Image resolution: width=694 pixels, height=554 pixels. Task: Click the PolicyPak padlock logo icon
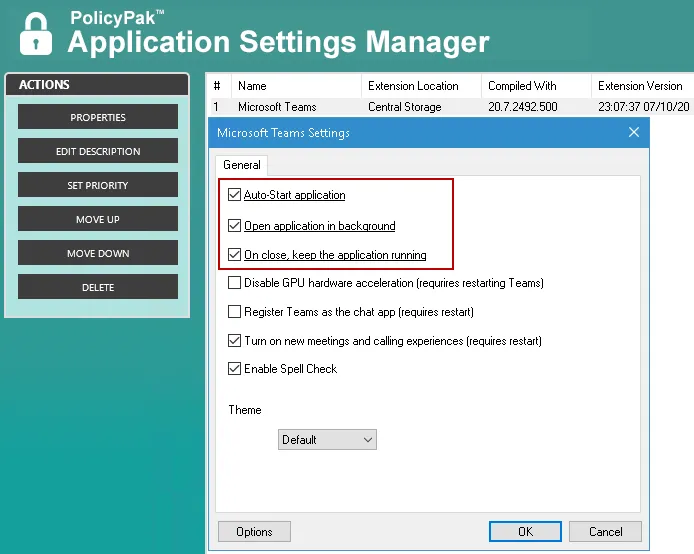click(x=36, y=33)
